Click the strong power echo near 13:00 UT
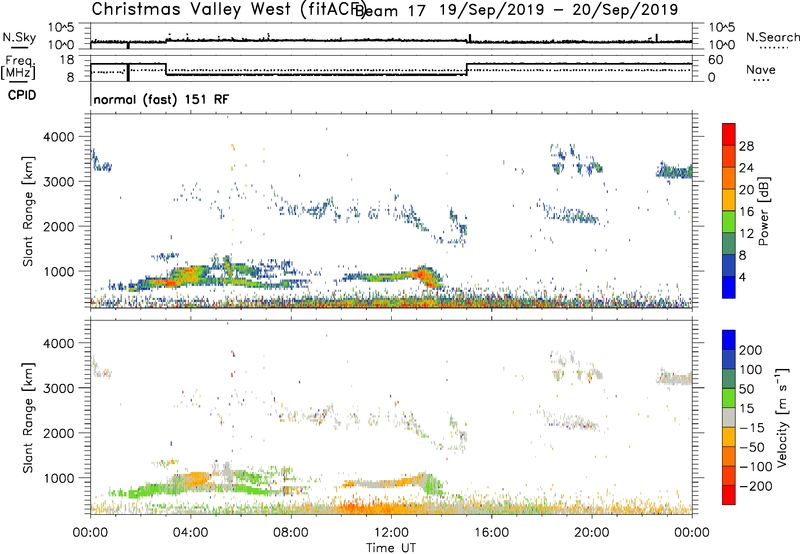Viewport: 800px width, 554px height. point(423,275)
